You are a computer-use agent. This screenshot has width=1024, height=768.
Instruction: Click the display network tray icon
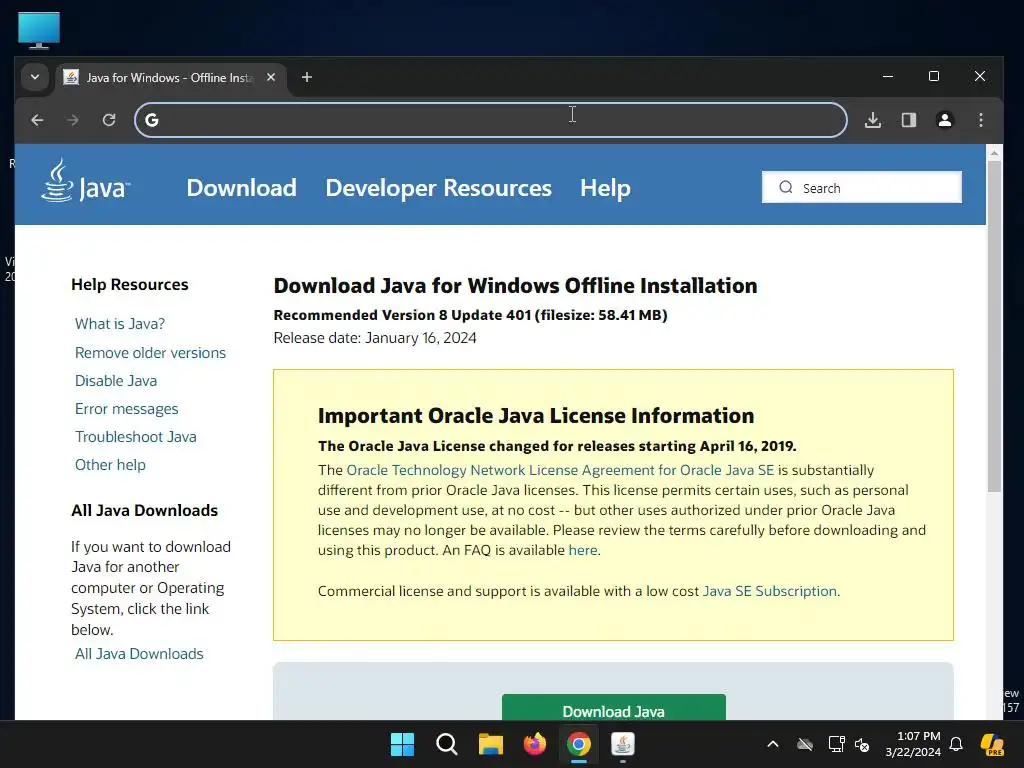[837, 744]
